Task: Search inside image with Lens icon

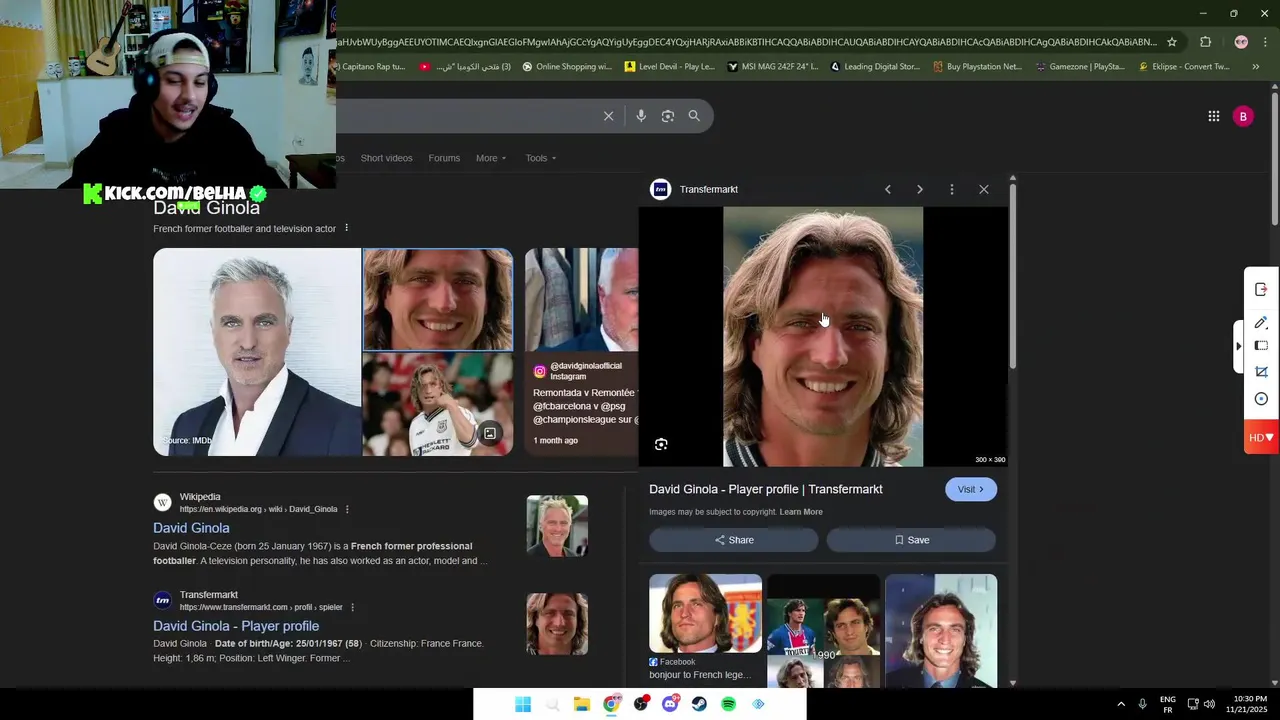Action: pos(661,444)
